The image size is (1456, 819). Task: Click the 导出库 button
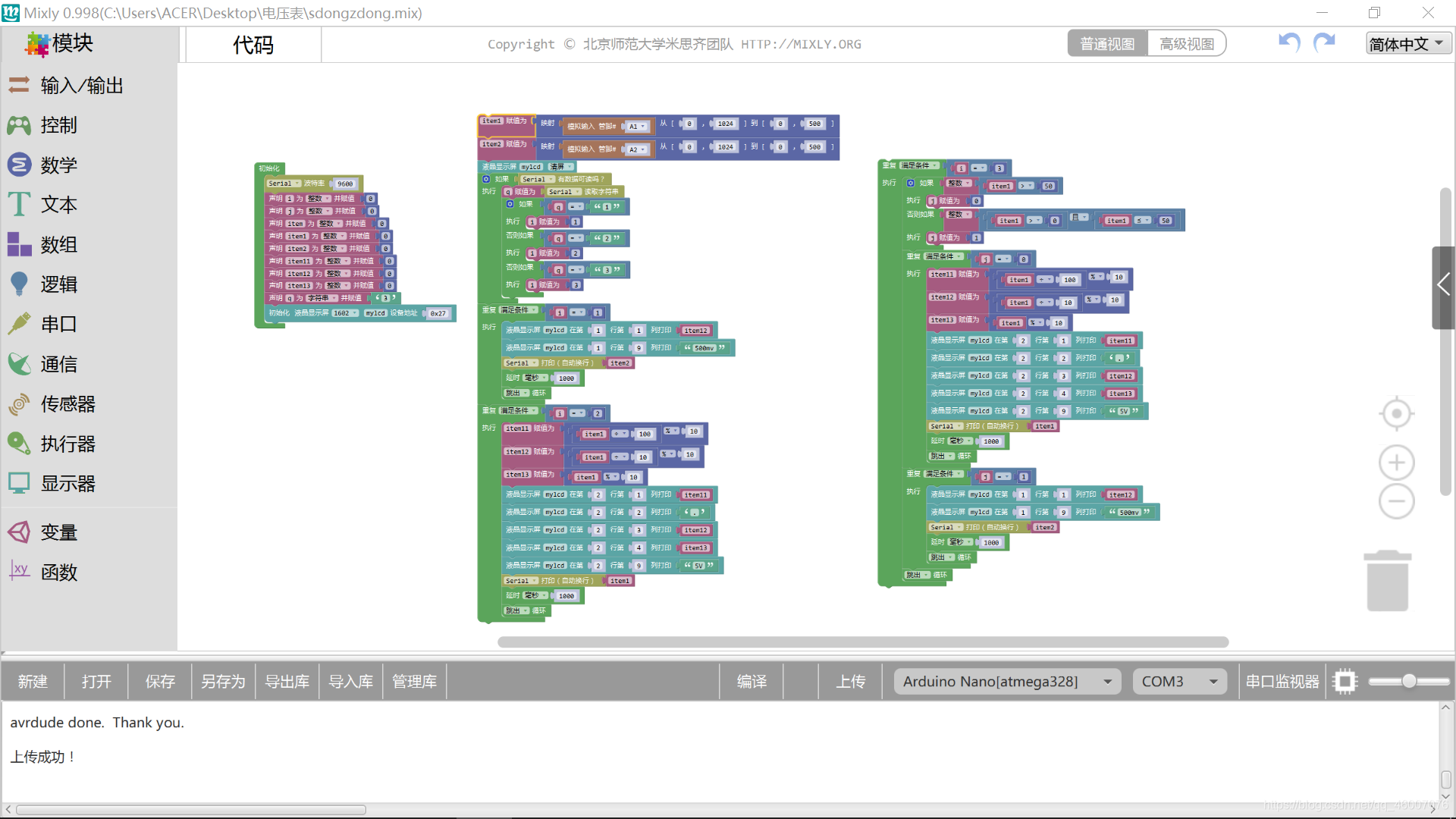287,681
